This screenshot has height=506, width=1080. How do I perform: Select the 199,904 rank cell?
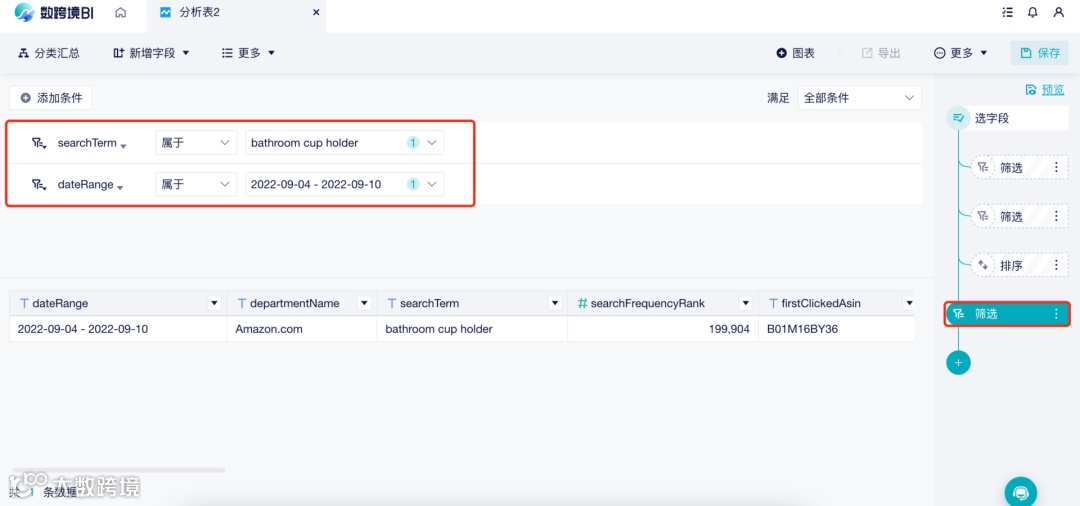click(x=663, y=329)
